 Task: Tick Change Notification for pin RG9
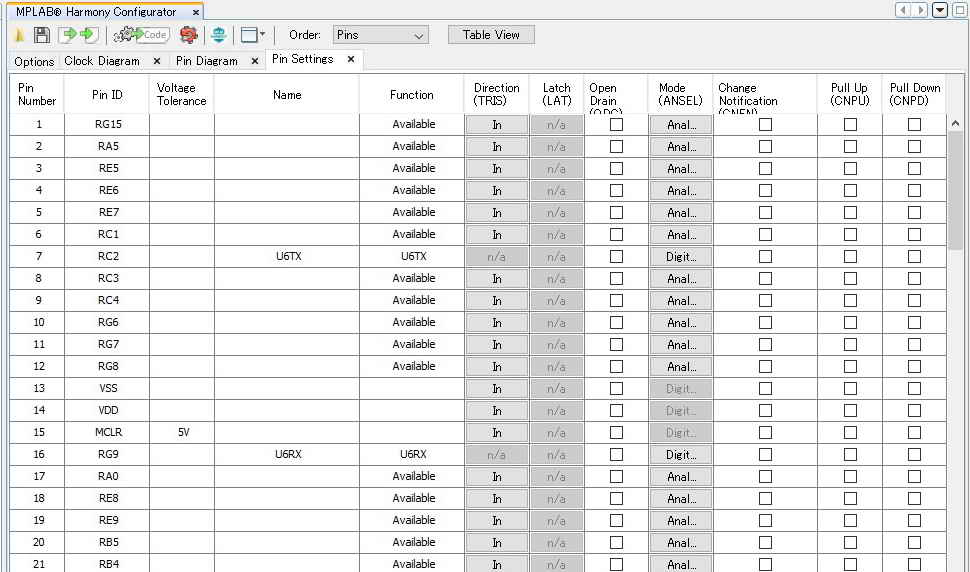tap(765, 455)
